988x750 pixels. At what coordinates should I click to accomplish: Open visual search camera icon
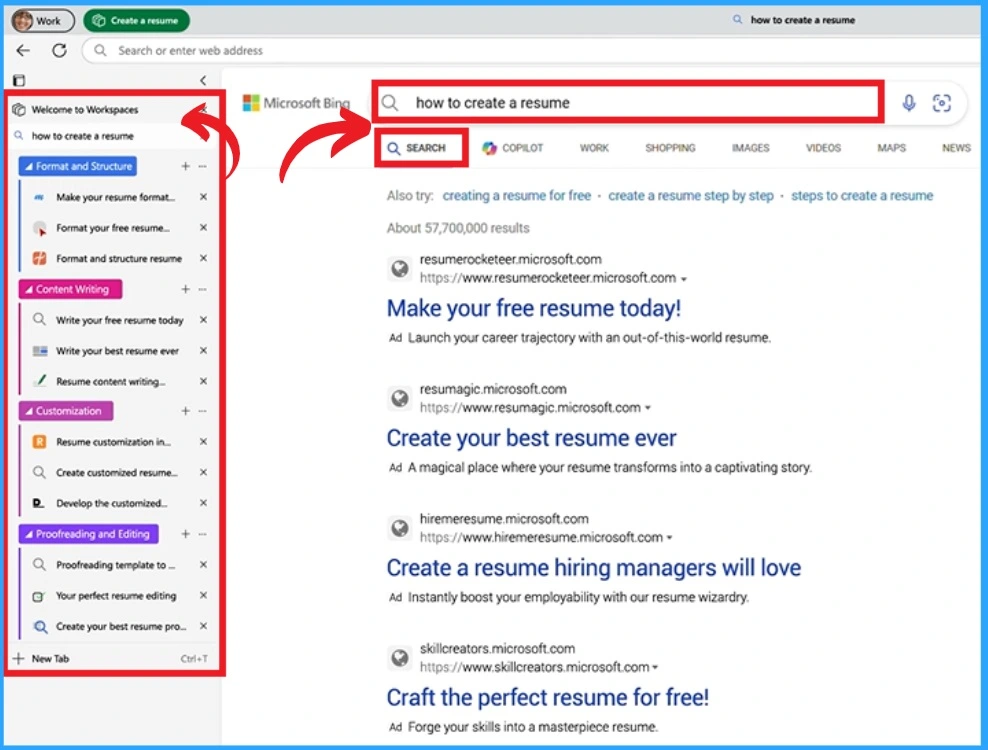pyautogui.click(x=942, y=103)
